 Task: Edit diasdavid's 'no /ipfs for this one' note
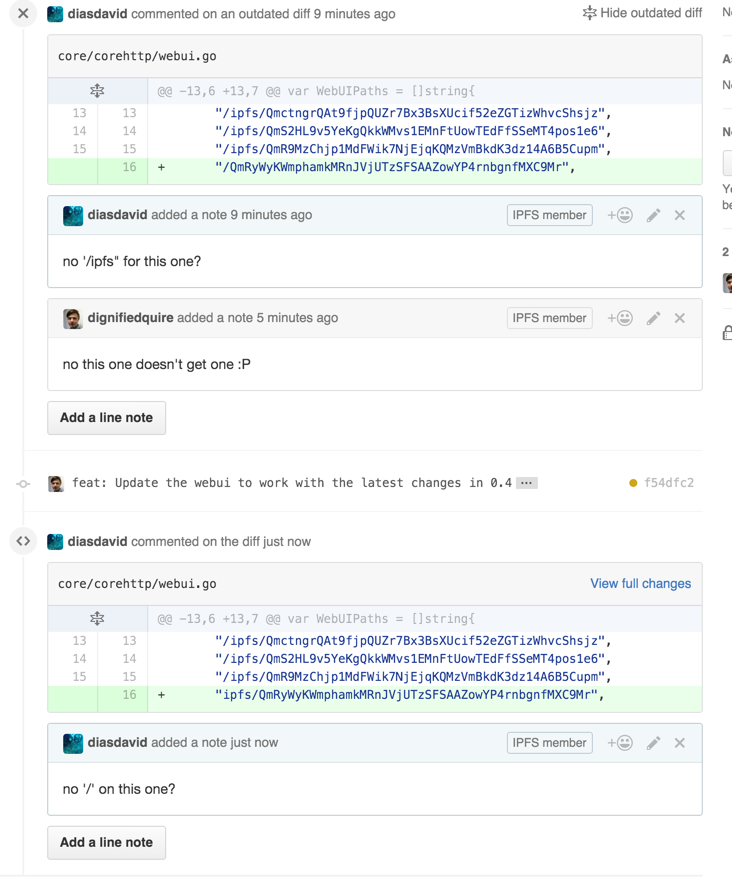(654, 215)
